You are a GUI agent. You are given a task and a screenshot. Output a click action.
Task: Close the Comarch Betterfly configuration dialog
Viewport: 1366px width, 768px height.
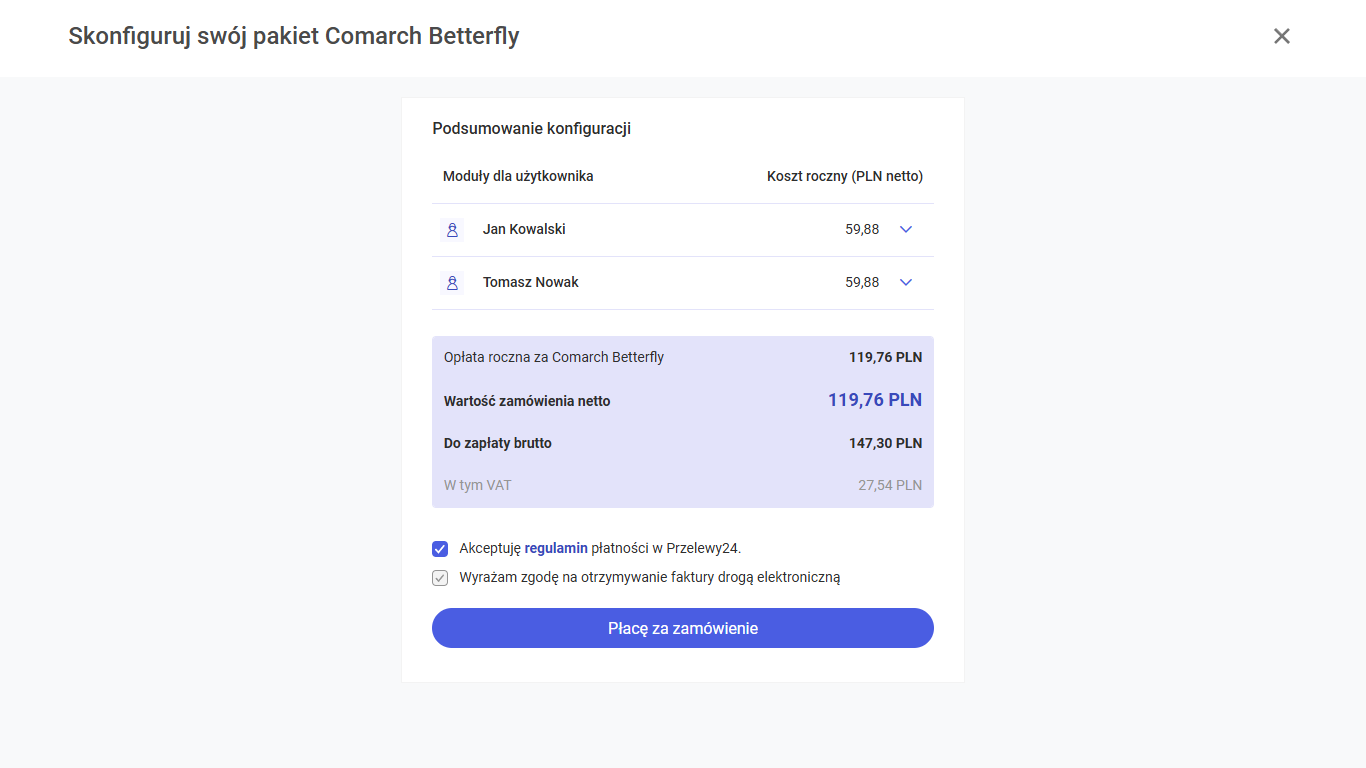coord(1281,36)
